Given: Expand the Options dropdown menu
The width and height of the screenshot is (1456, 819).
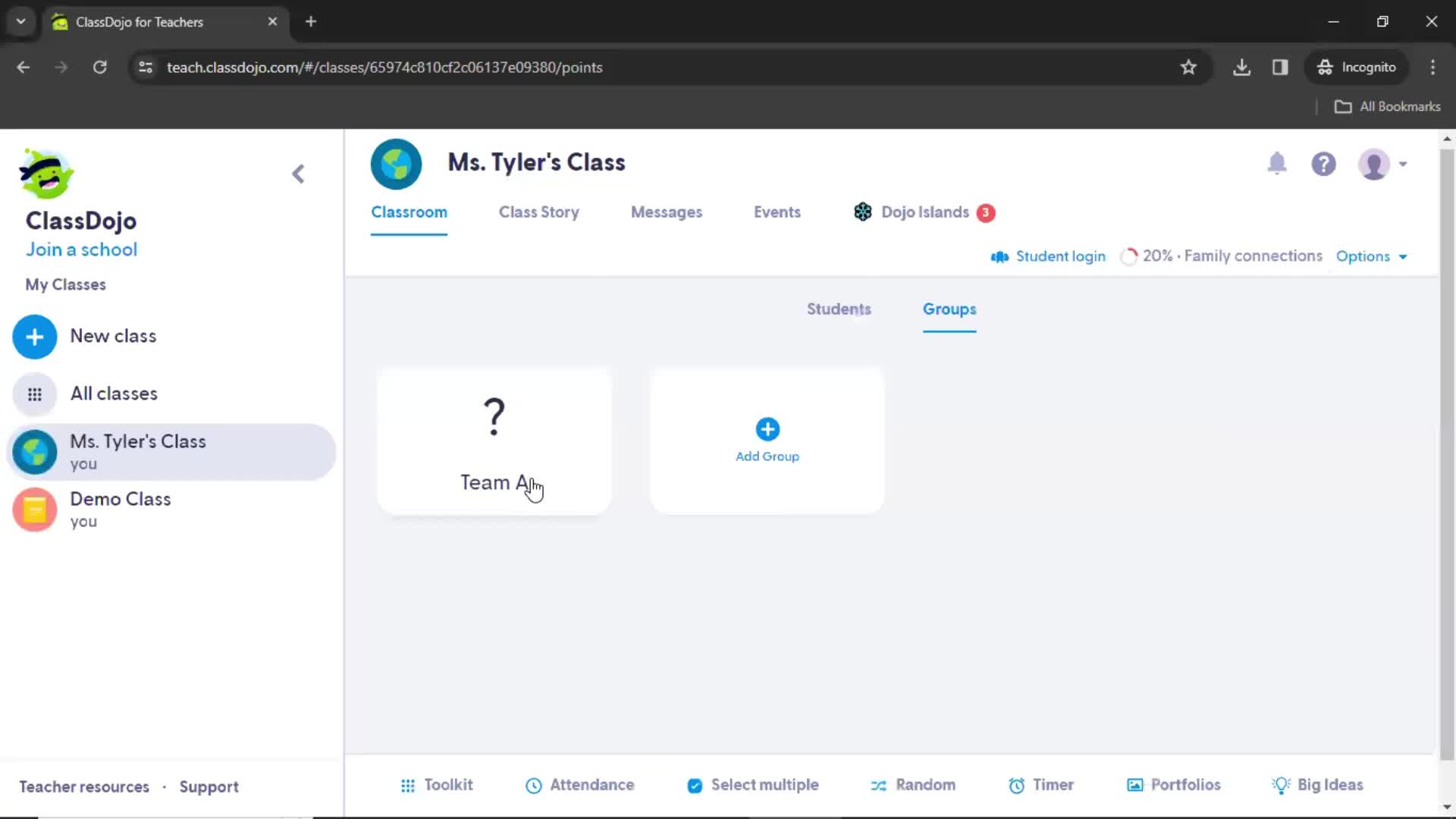Looking at the screenshot, I should [1374, 256].
